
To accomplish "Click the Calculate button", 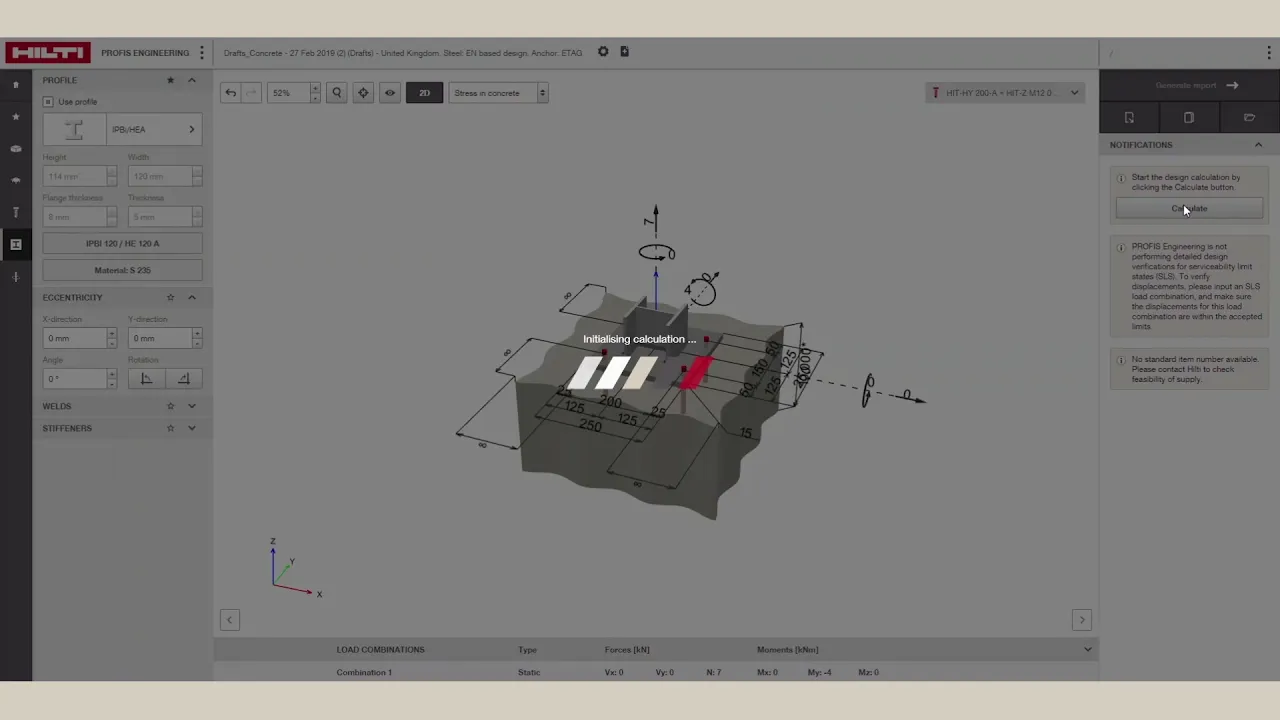I will (x=1189, y=209).
